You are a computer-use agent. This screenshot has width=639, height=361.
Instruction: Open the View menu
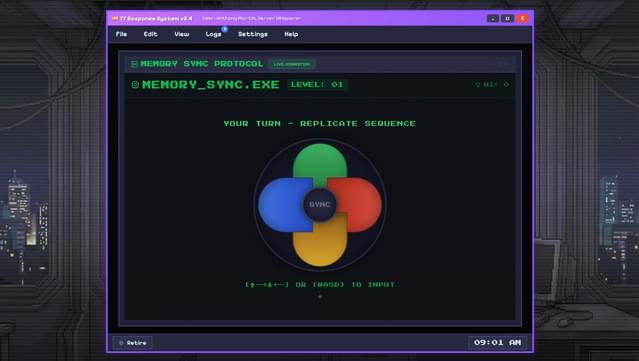click(x=182, y=34)
